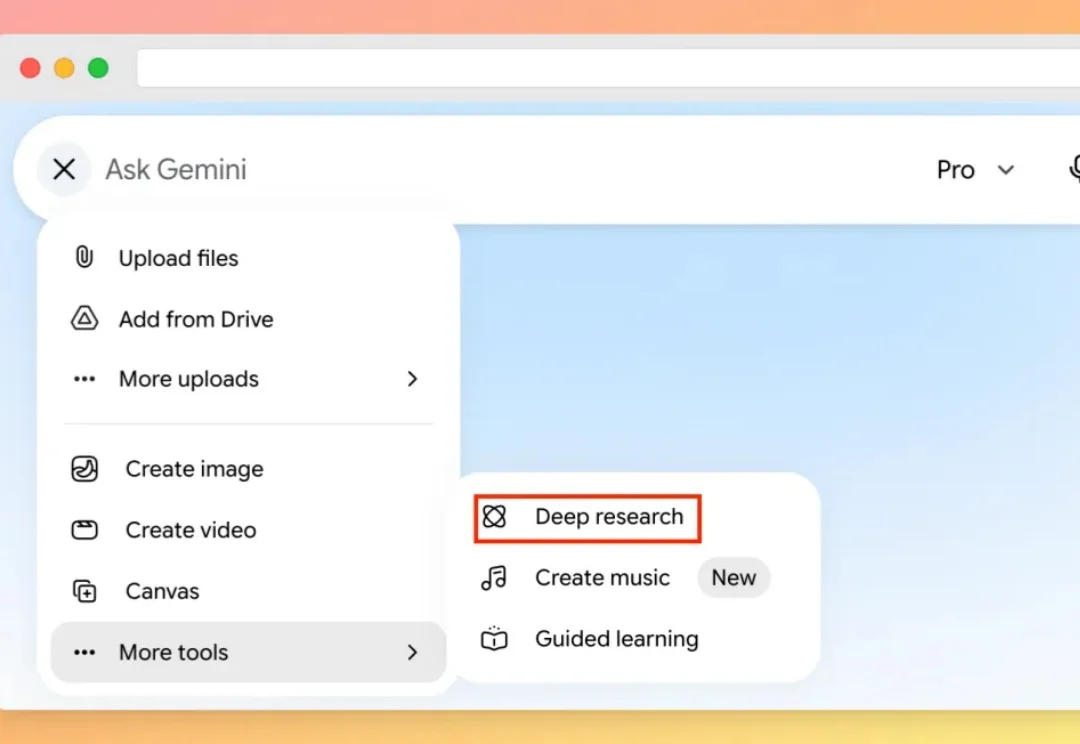Open the Pro model dropdown arrow

(x=1006, y=170)
